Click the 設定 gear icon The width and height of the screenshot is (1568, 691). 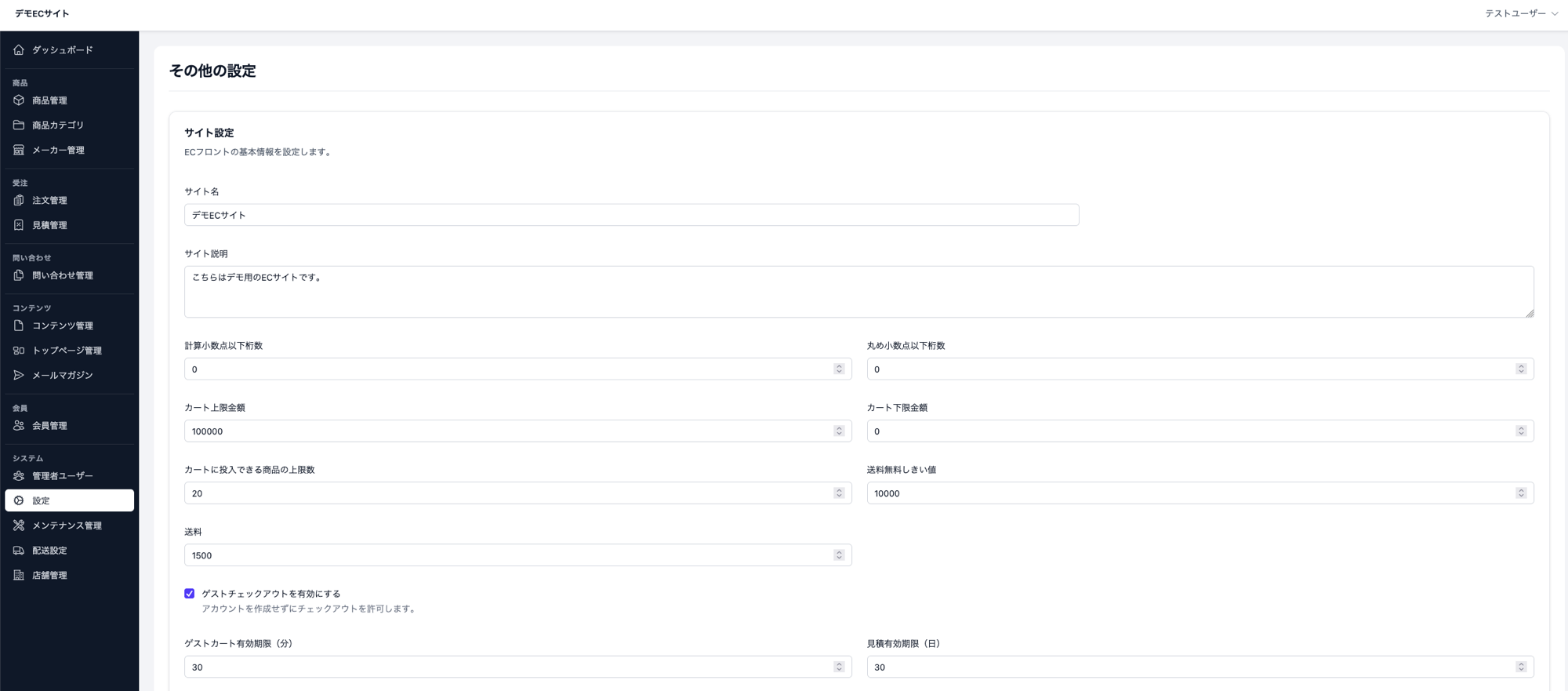point(19,500)
